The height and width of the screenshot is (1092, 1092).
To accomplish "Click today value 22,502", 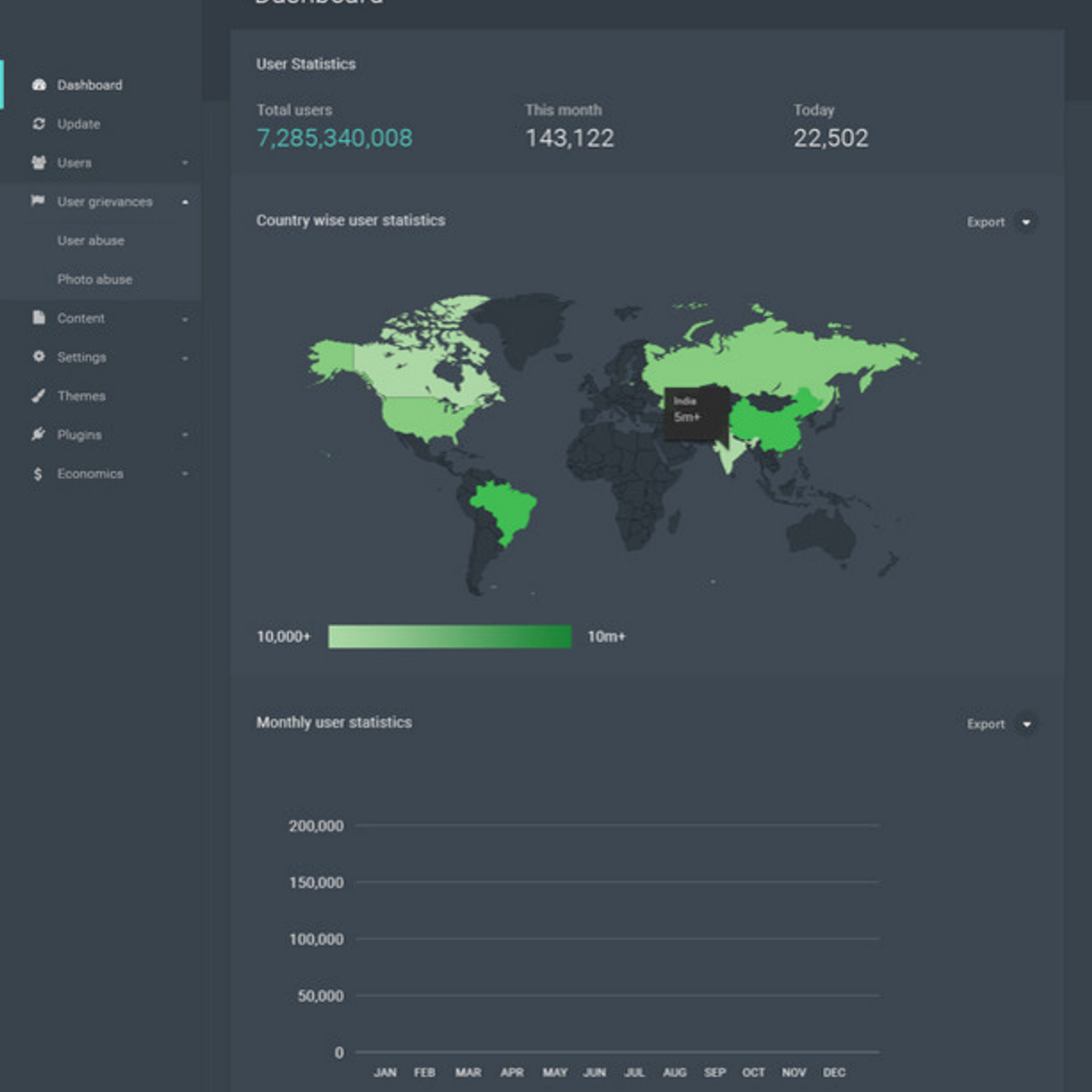I will (x=831, y=138).
